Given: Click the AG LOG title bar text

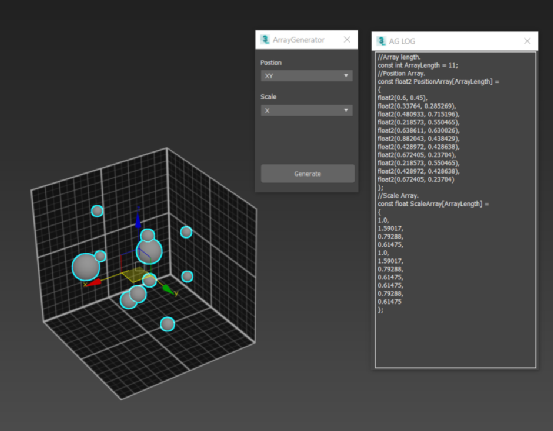Looking at the screenshot, I should [x=402, y=41].
